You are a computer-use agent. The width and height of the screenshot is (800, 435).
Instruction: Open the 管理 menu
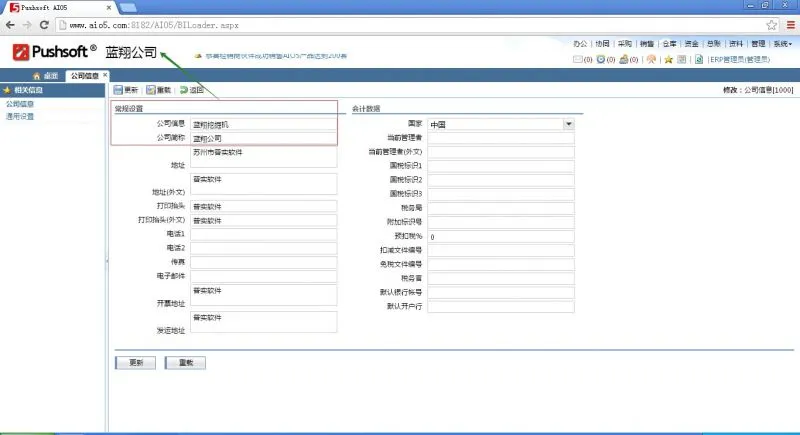(758, 44)
